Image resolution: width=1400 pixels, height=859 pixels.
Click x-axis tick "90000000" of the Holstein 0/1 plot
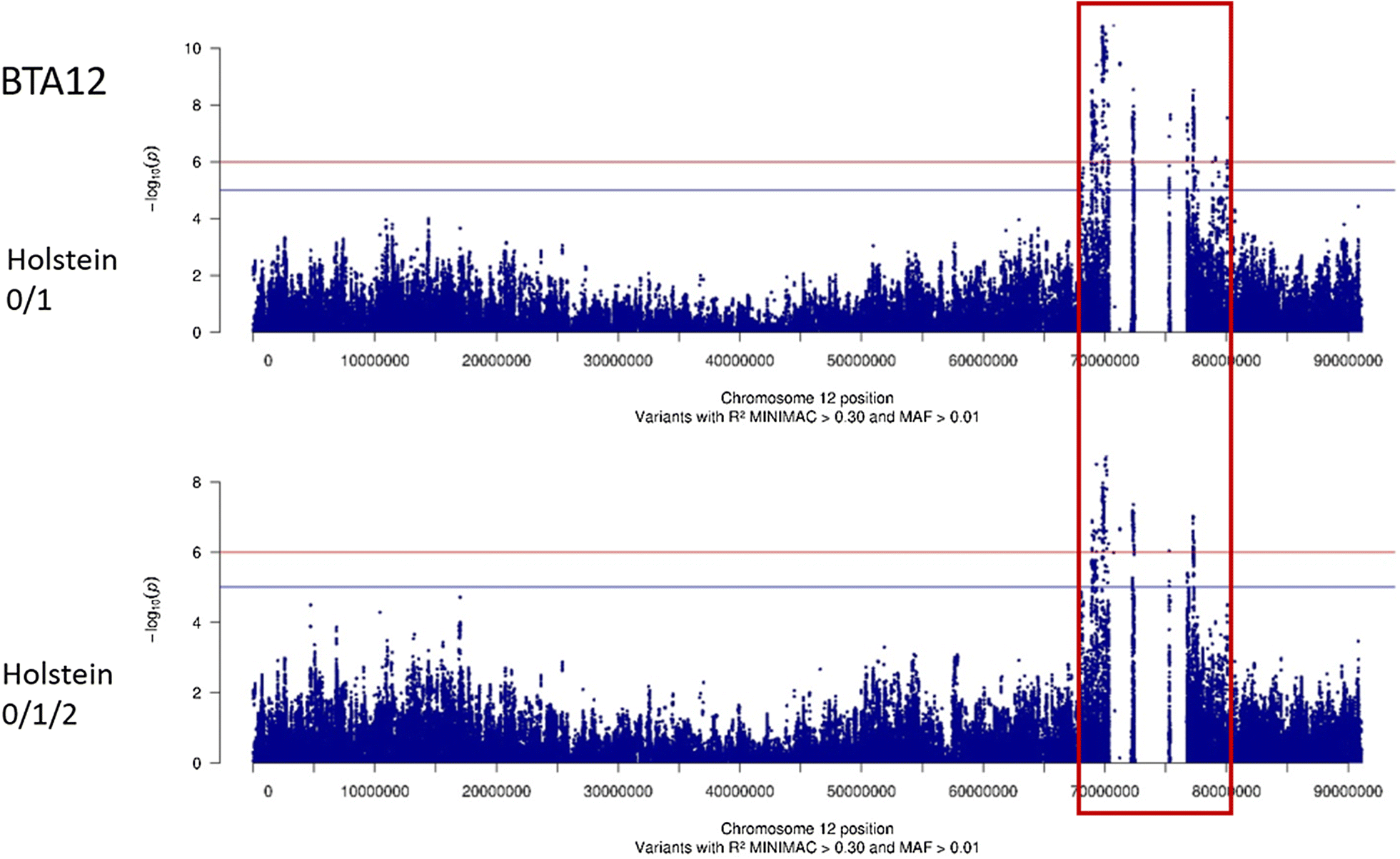point(1348,361)
